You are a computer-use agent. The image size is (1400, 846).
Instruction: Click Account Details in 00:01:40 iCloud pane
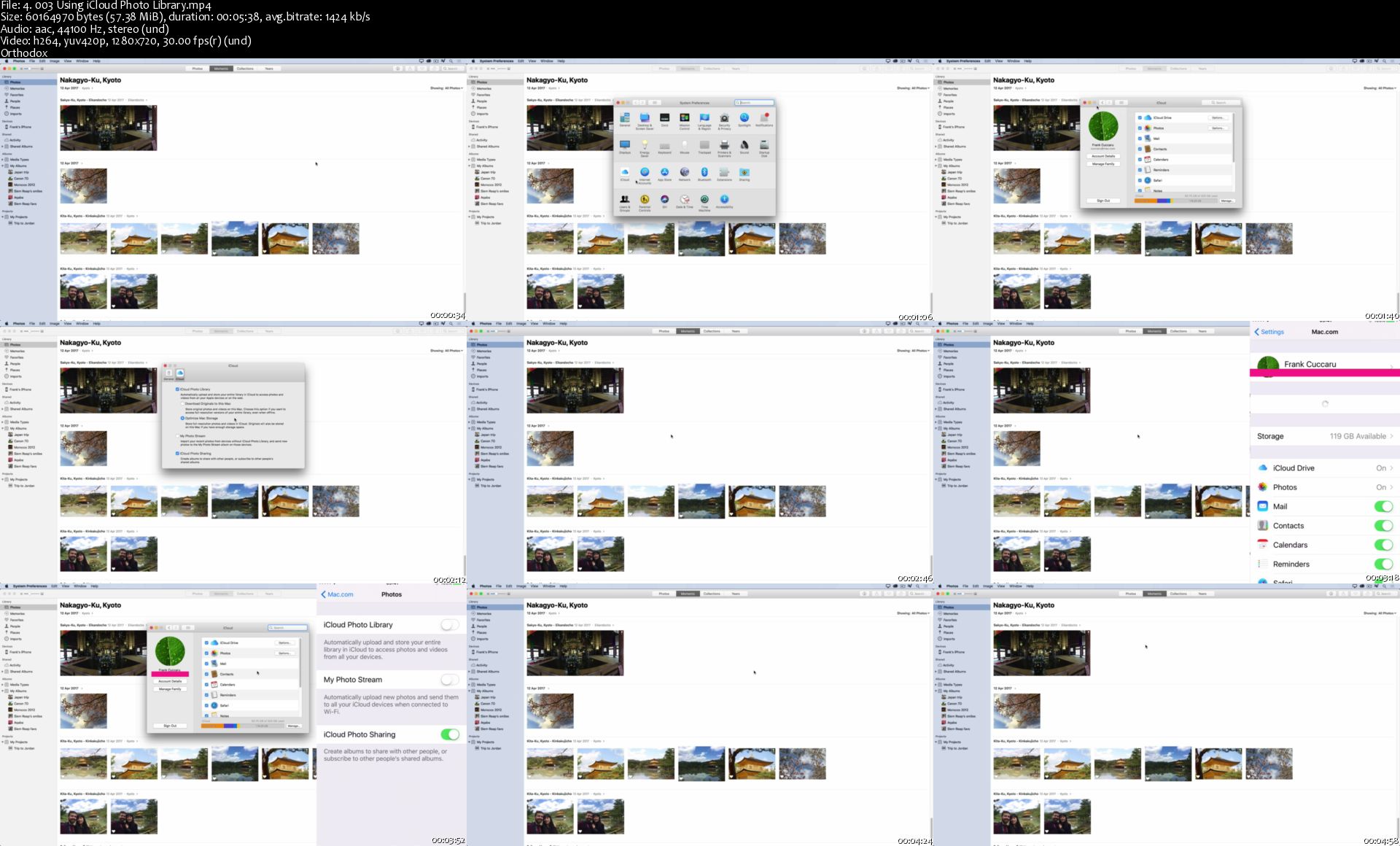[1103, 156]
